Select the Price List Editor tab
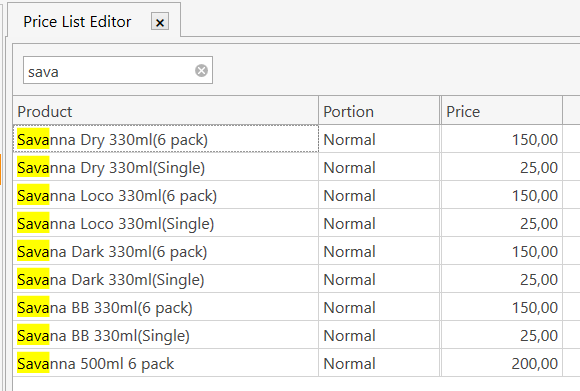 [x=77, y=21]
